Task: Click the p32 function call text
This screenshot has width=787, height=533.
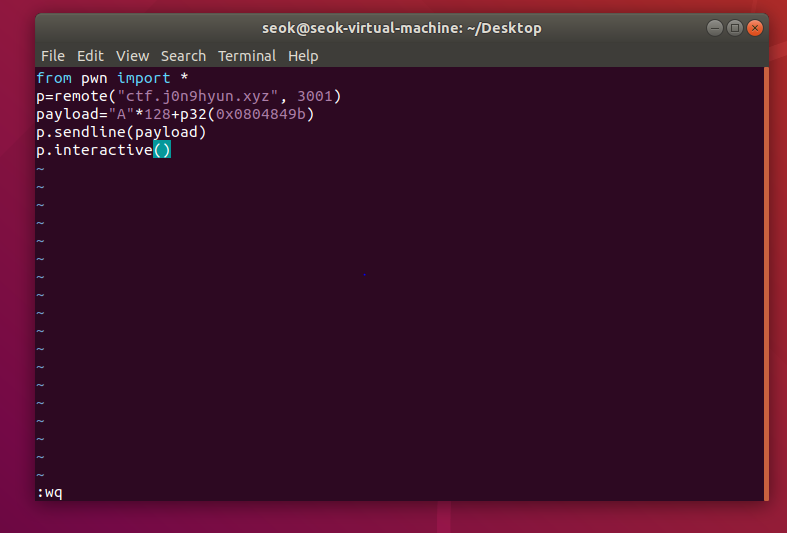Action: tap(193, 114)
